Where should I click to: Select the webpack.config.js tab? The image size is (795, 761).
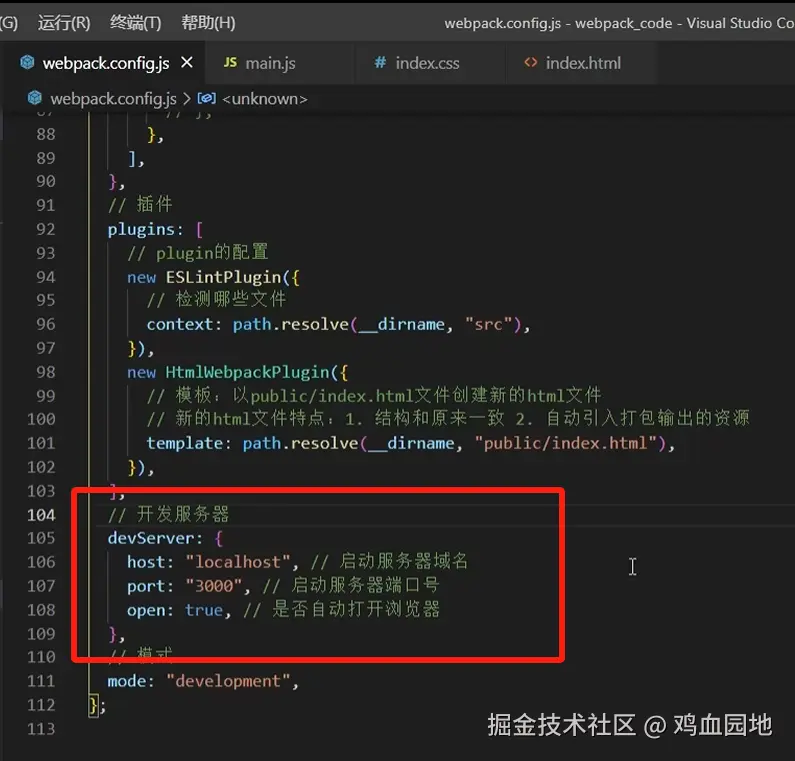tap(105, 63)
